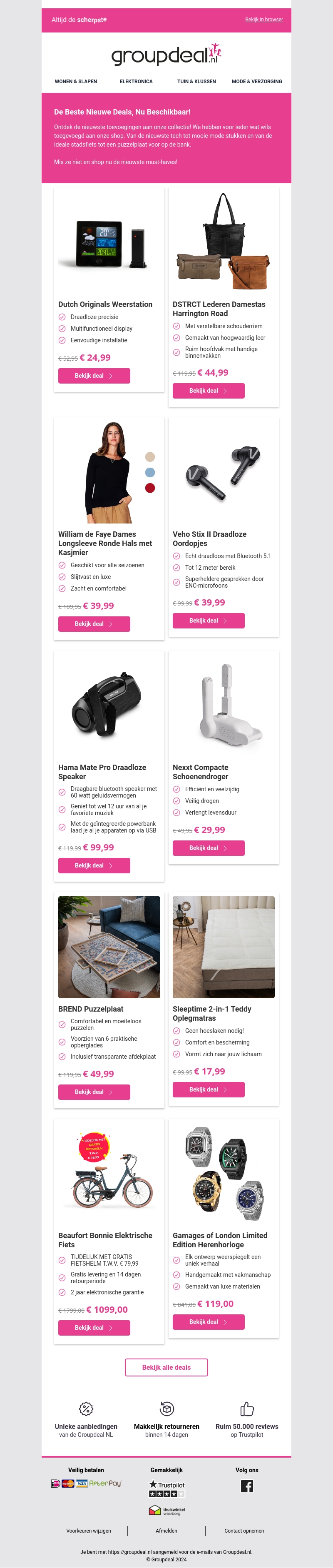
Task: Click Bekijk deal for Dutch Originals Weerstation
Action: 94,376
